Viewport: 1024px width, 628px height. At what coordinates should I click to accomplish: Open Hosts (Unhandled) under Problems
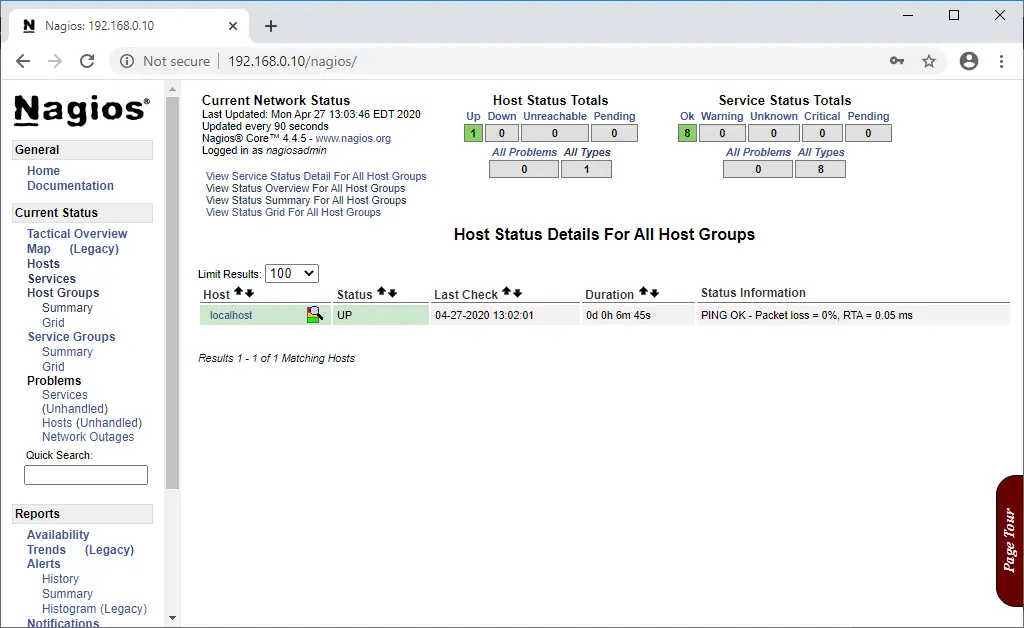92,423
